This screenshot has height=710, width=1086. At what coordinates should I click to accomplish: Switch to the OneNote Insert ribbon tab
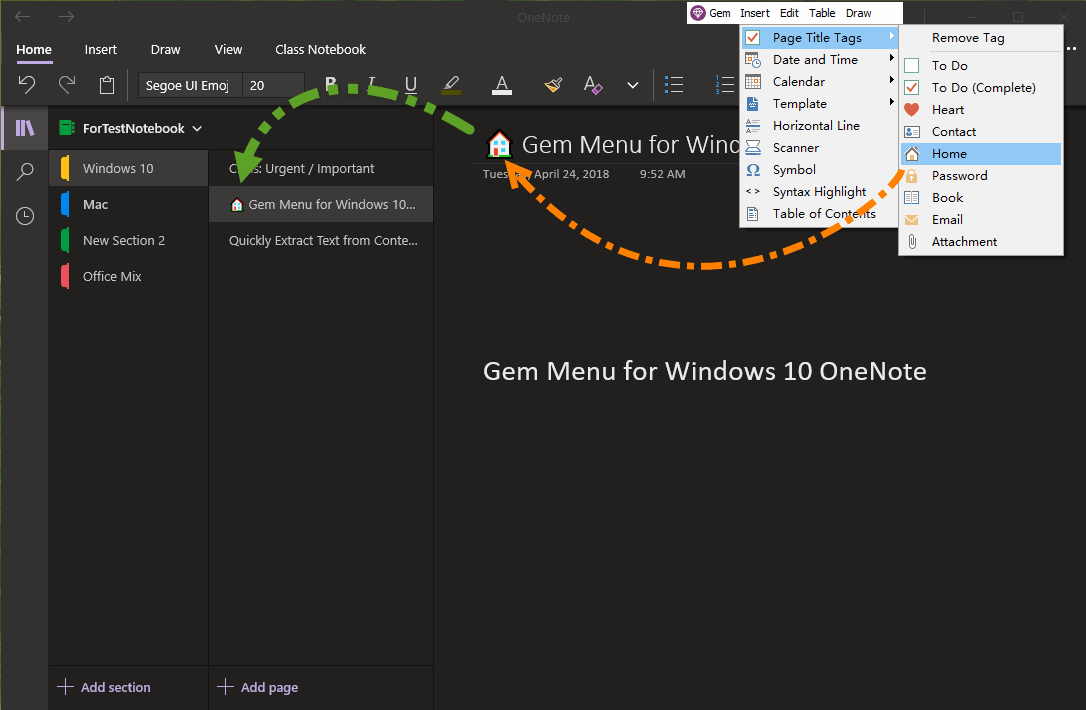click(x=100, y=50)
